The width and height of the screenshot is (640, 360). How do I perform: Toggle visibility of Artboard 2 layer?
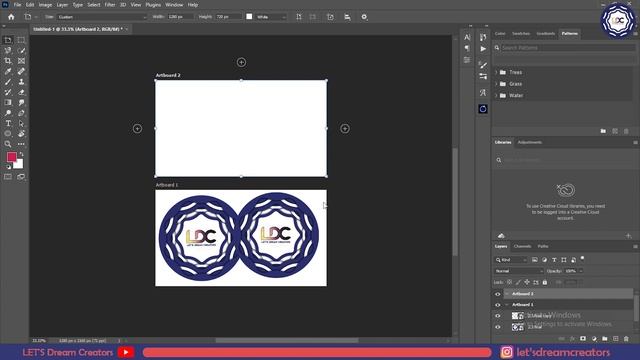click(x=498, y=294)
